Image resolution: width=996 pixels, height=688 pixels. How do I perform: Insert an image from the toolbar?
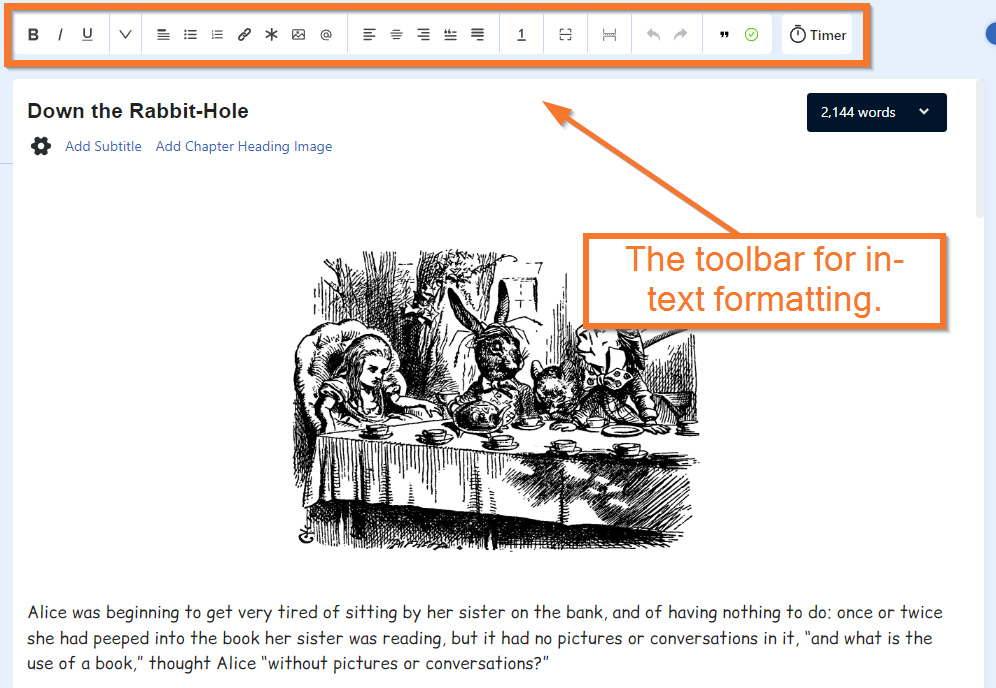pyautogui.click(x=299, y=35)
